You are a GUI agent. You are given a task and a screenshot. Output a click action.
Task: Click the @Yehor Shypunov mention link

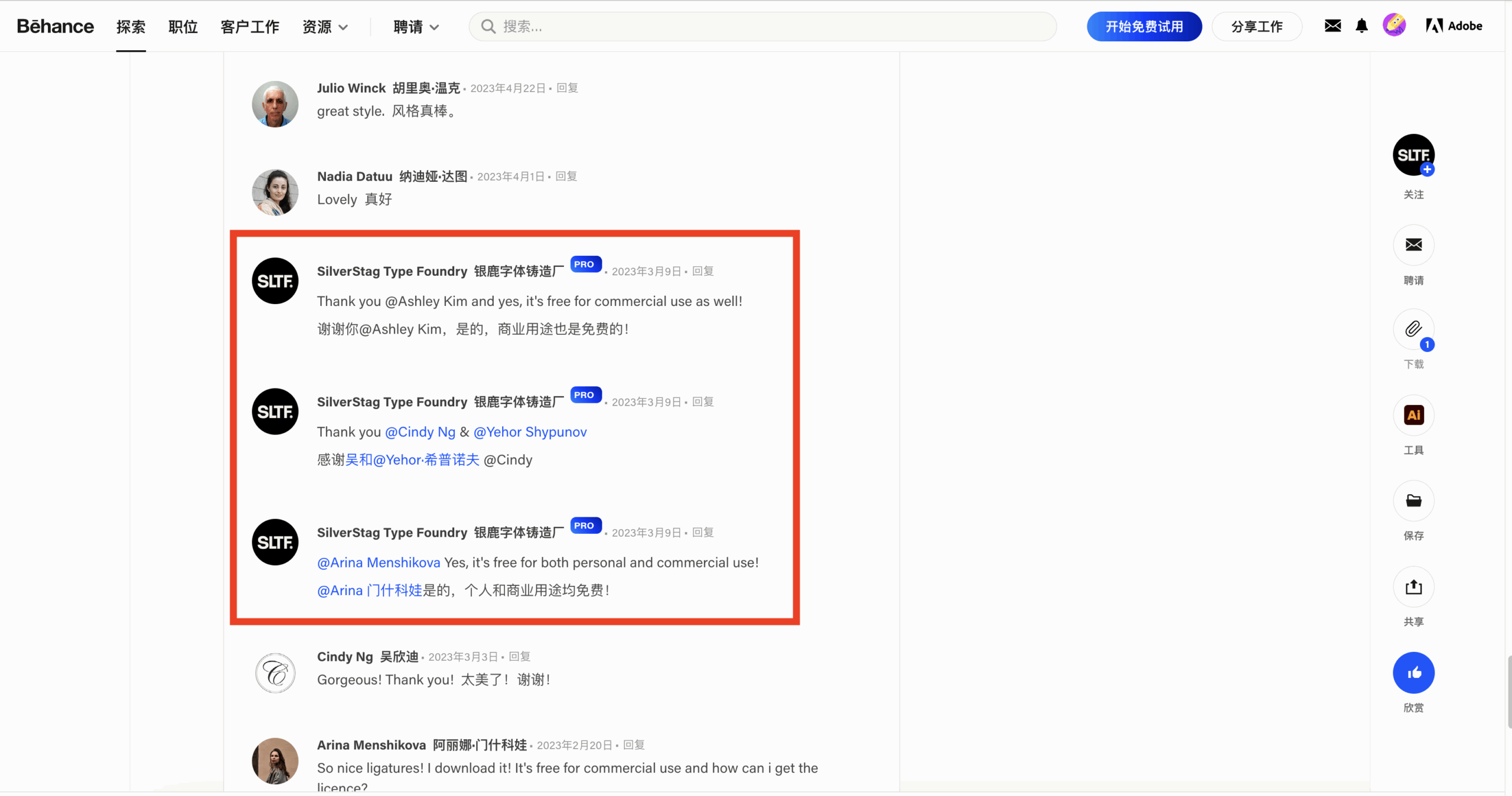(x=530, y=432)
